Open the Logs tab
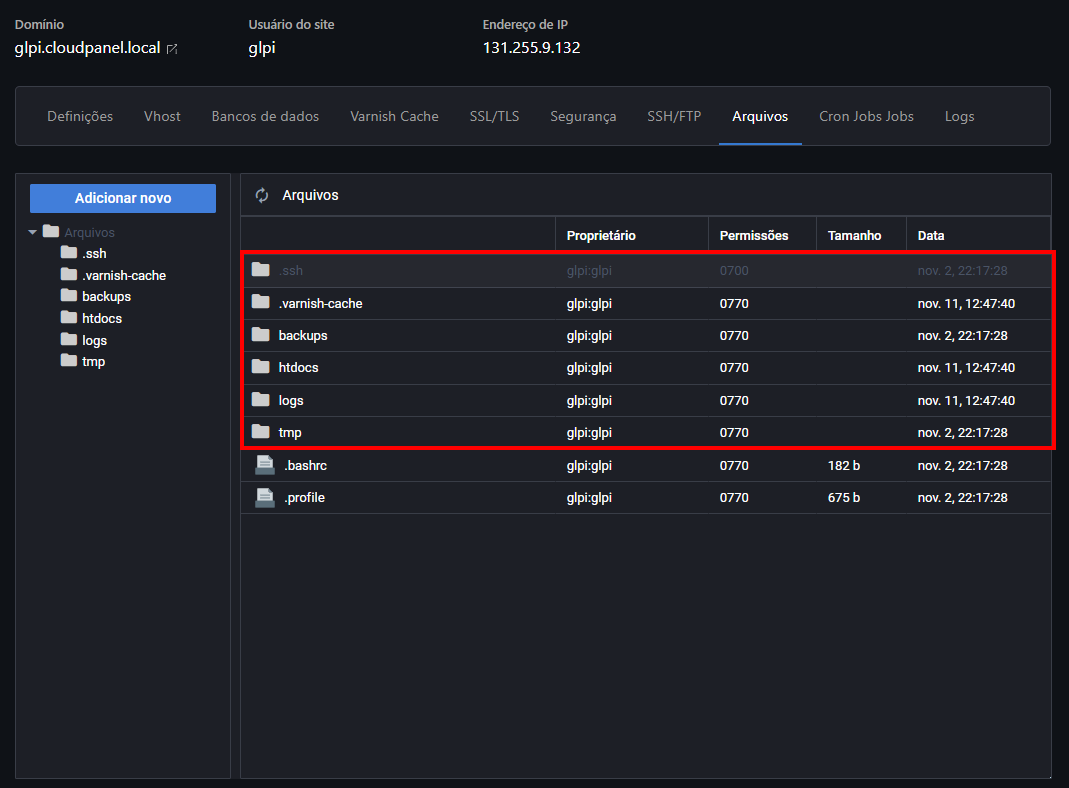 (959, 116)
